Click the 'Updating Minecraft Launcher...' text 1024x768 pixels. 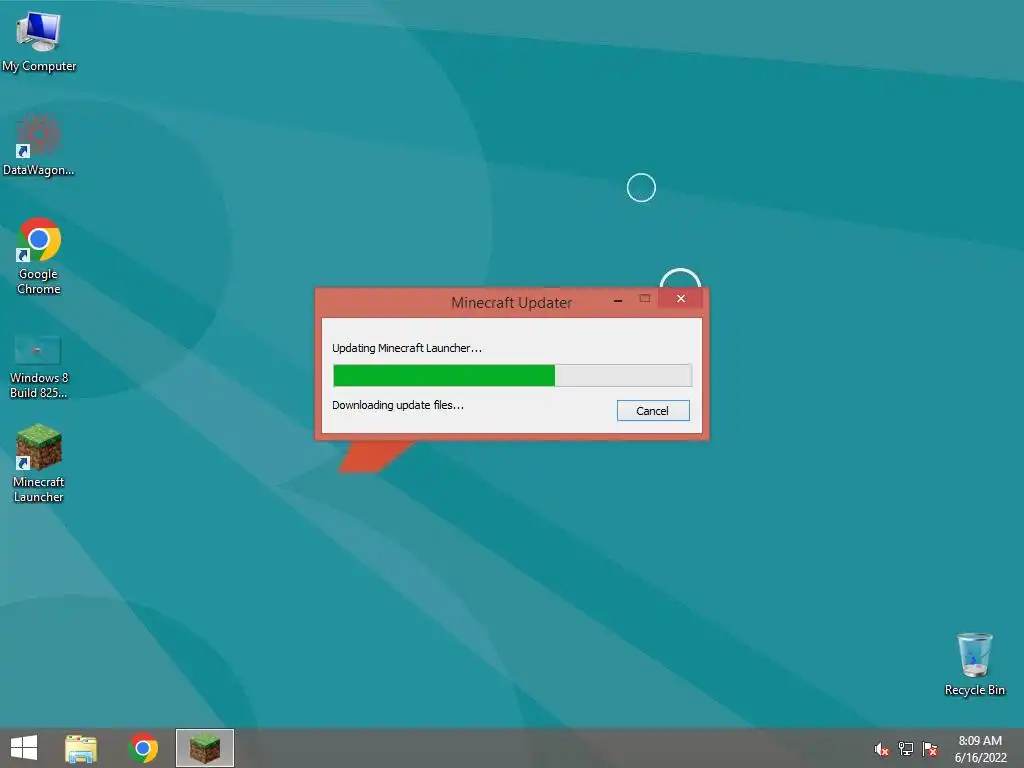[407, 348]
